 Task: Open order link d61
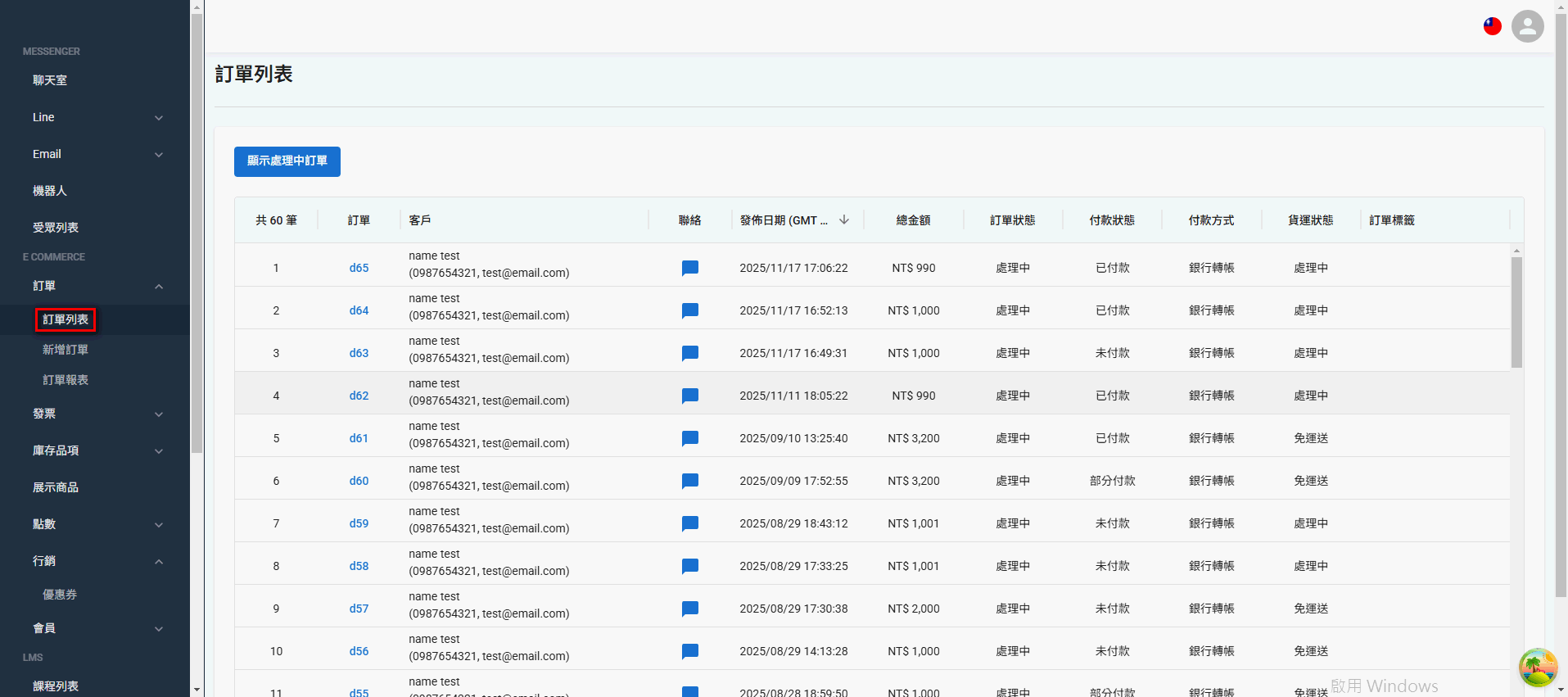359,438
